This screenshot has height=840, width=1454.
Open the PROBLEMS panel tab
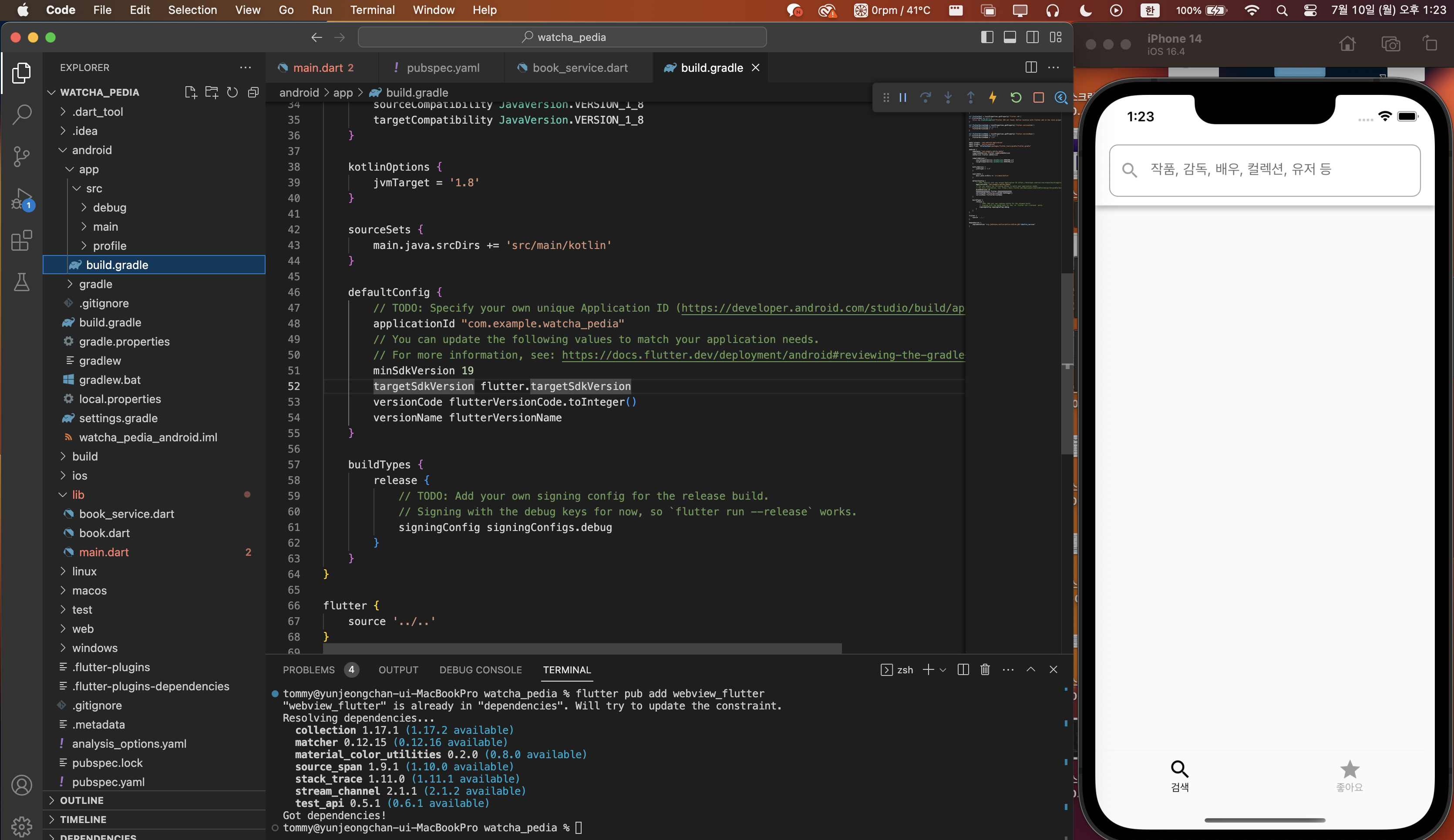pos(309,670)
